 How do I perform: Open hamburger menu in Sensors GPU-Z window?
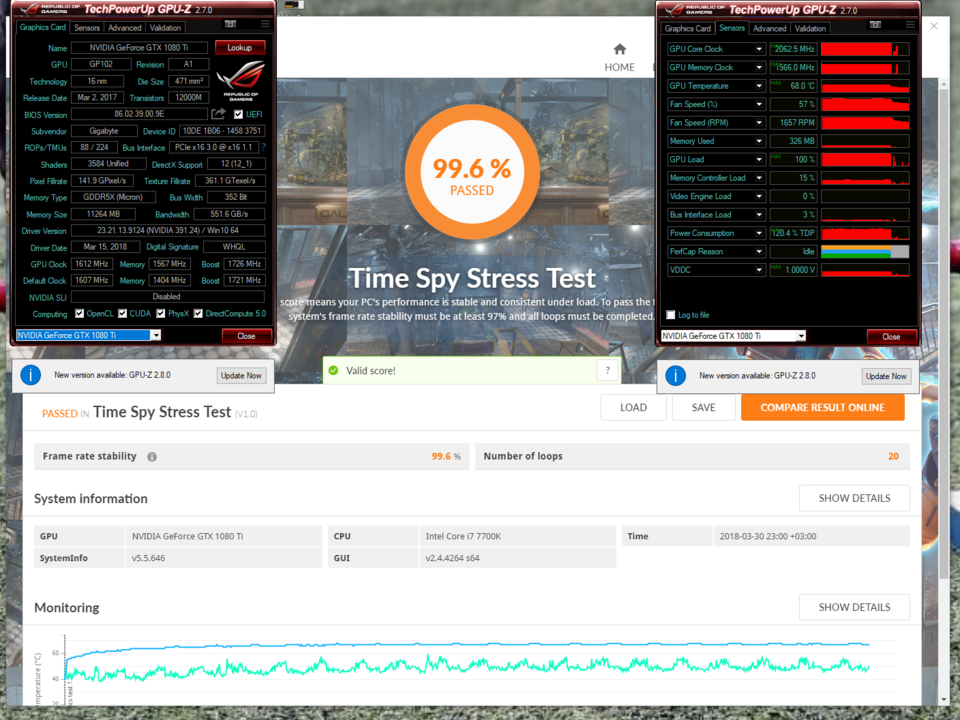point(910,24)
